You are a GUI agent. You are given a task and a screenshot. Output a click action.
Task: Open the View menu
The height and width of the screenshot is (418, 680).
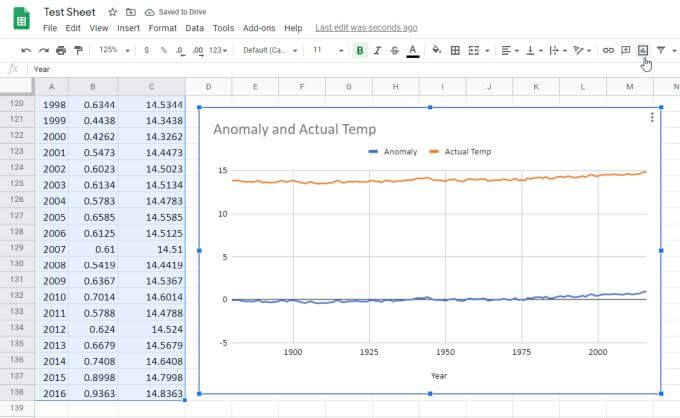(99, 28)
